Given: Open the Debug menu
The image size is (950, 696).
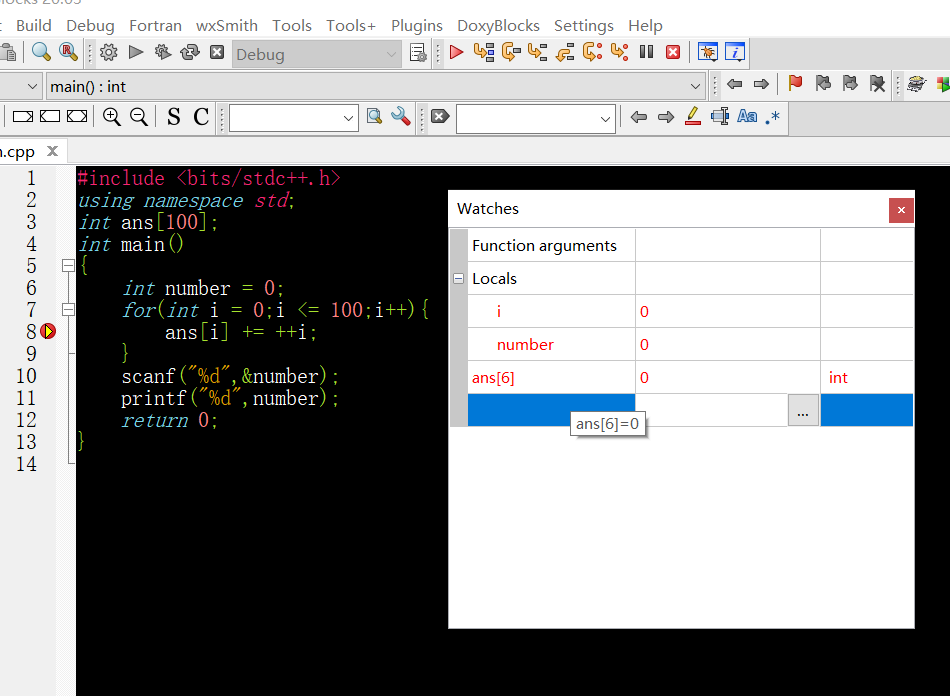Looking at the screenshot, I should pos(90,25).
